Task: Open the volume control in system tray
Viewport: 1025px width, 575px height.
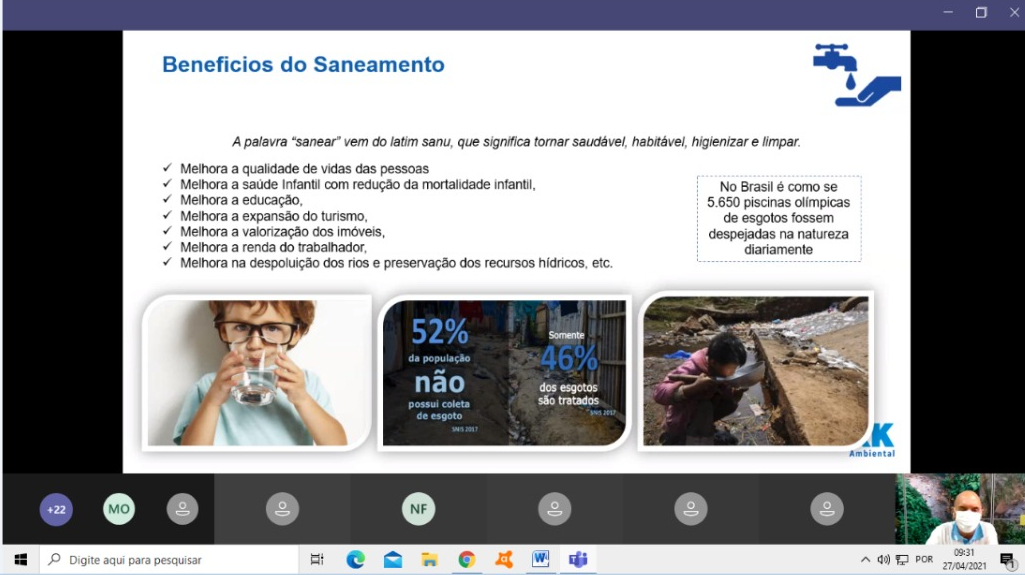Action: (883, 560)
